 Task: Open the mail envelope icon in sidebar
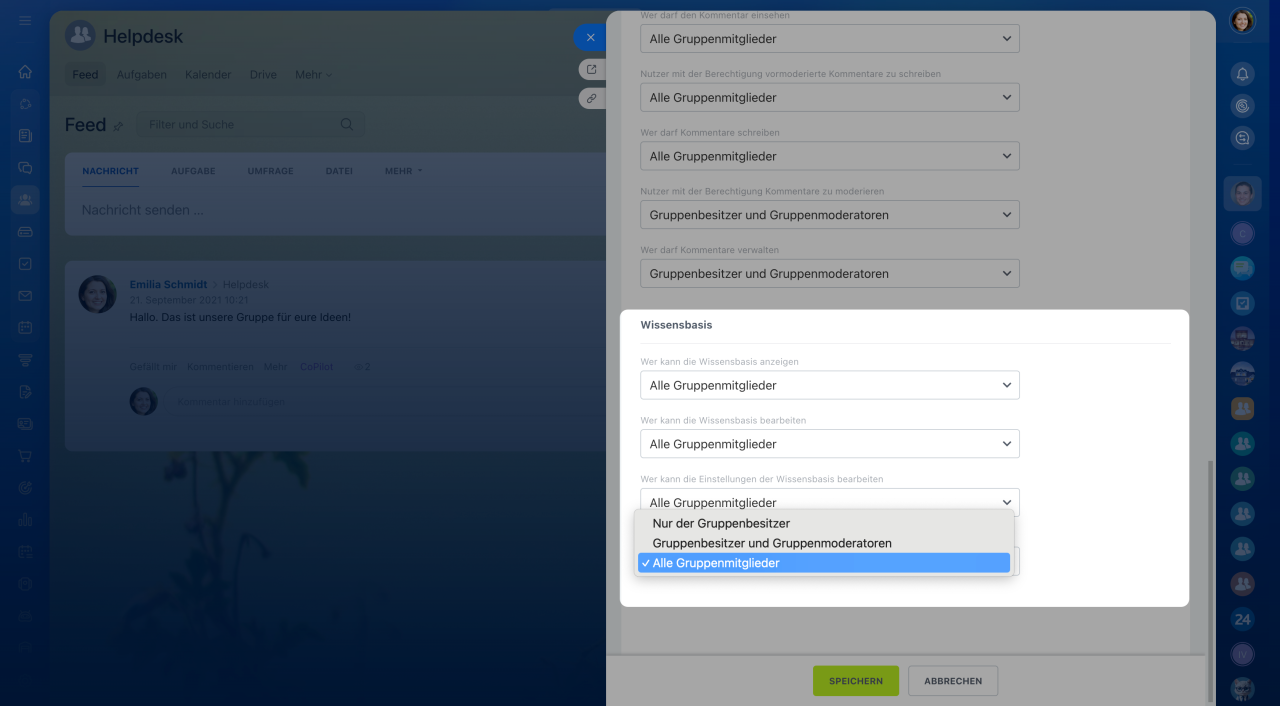[x=25, y=296]
